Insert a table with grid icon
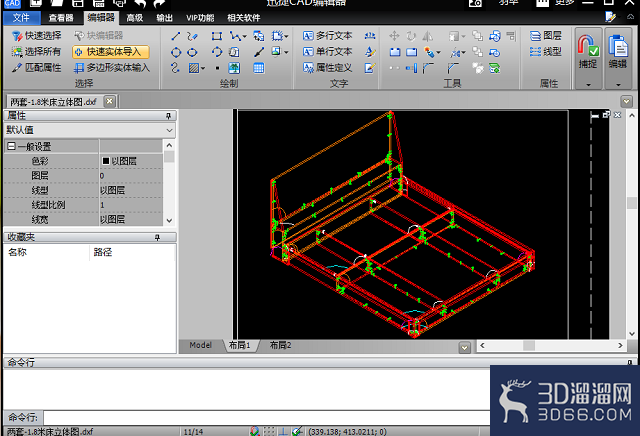The width and height of the screenshot is (640, 436). [x=259, y=68]
